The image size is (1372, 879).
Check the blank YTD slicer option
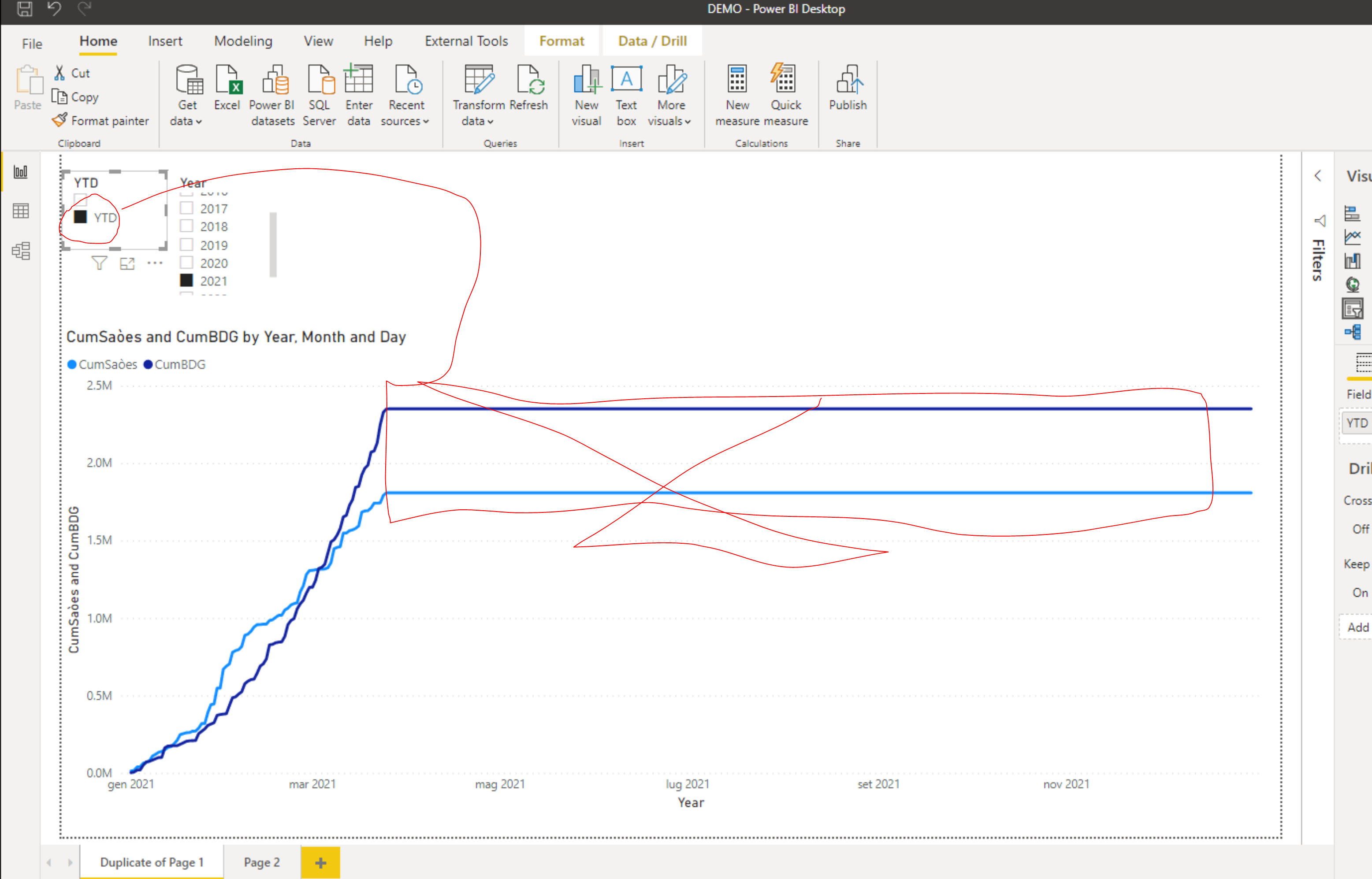click(81, 200)
